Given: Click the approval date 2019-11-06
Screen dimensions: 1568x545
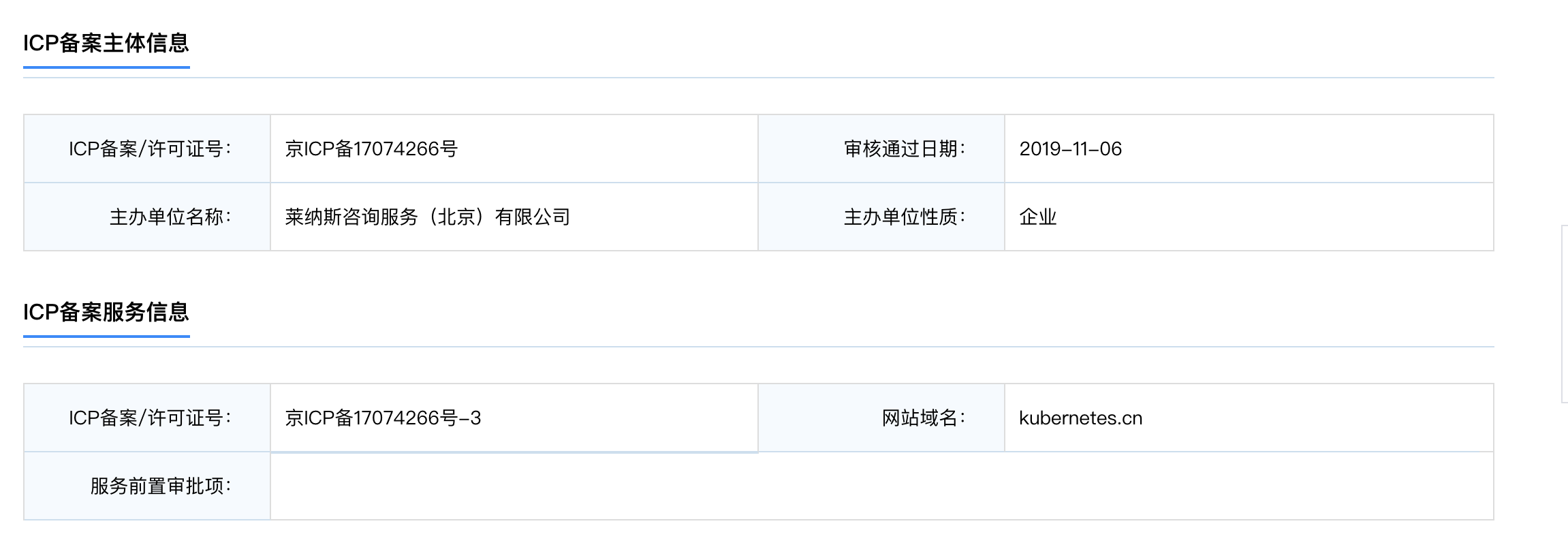Looking at the screenshot, I should pos(1070,149).
